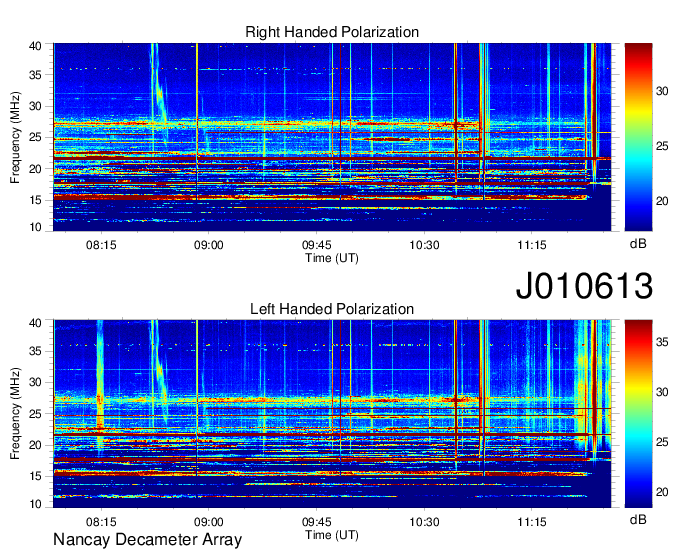The height and width of the screenshot is (552, 680).
Task: Click the 25 frequency tick on the bottom plot
Action: (35, 414)
